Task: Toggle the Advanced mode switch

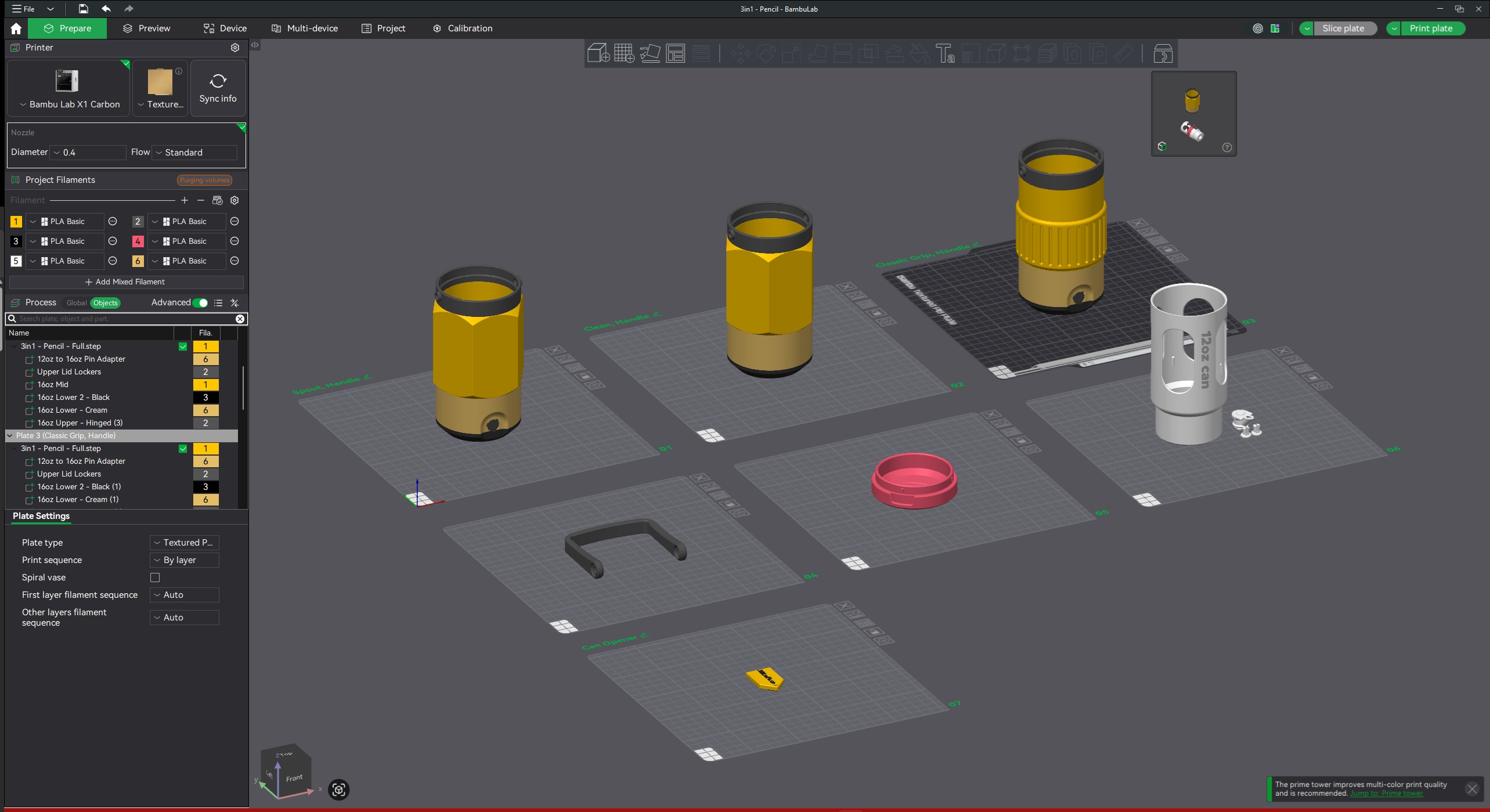Action: pyautogui.click(x=200, y=303)
